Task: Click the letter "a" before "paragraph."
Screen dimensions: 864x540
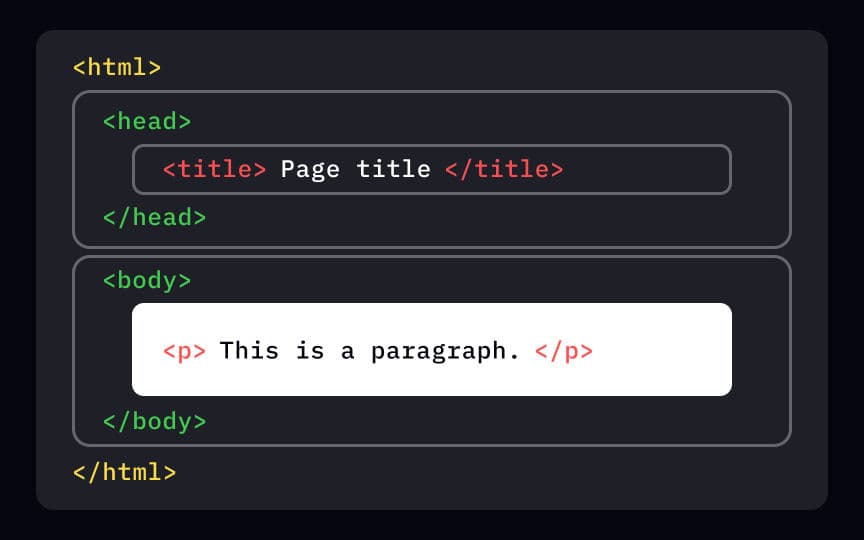Action: 347,351
